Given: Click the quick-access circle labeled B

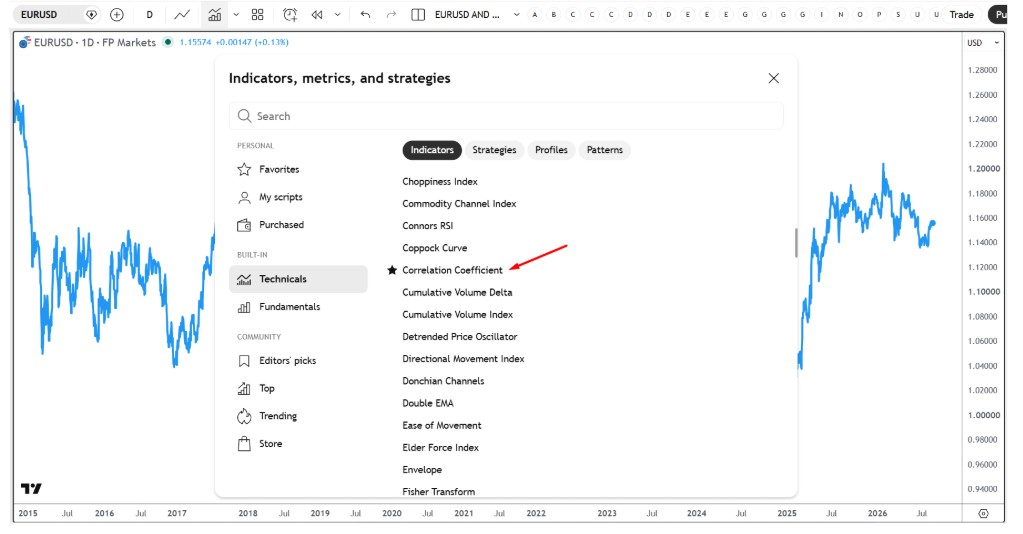Looking at the screenshot, I should (x=554, y=14).
